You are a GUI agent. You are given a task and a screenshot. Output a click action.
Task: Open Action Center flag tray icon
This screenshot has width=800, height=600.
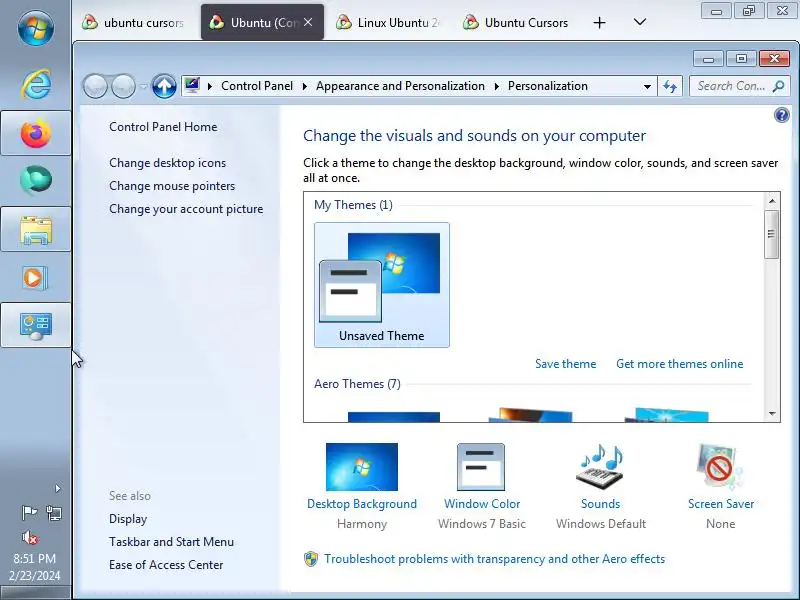pos(29,512)
